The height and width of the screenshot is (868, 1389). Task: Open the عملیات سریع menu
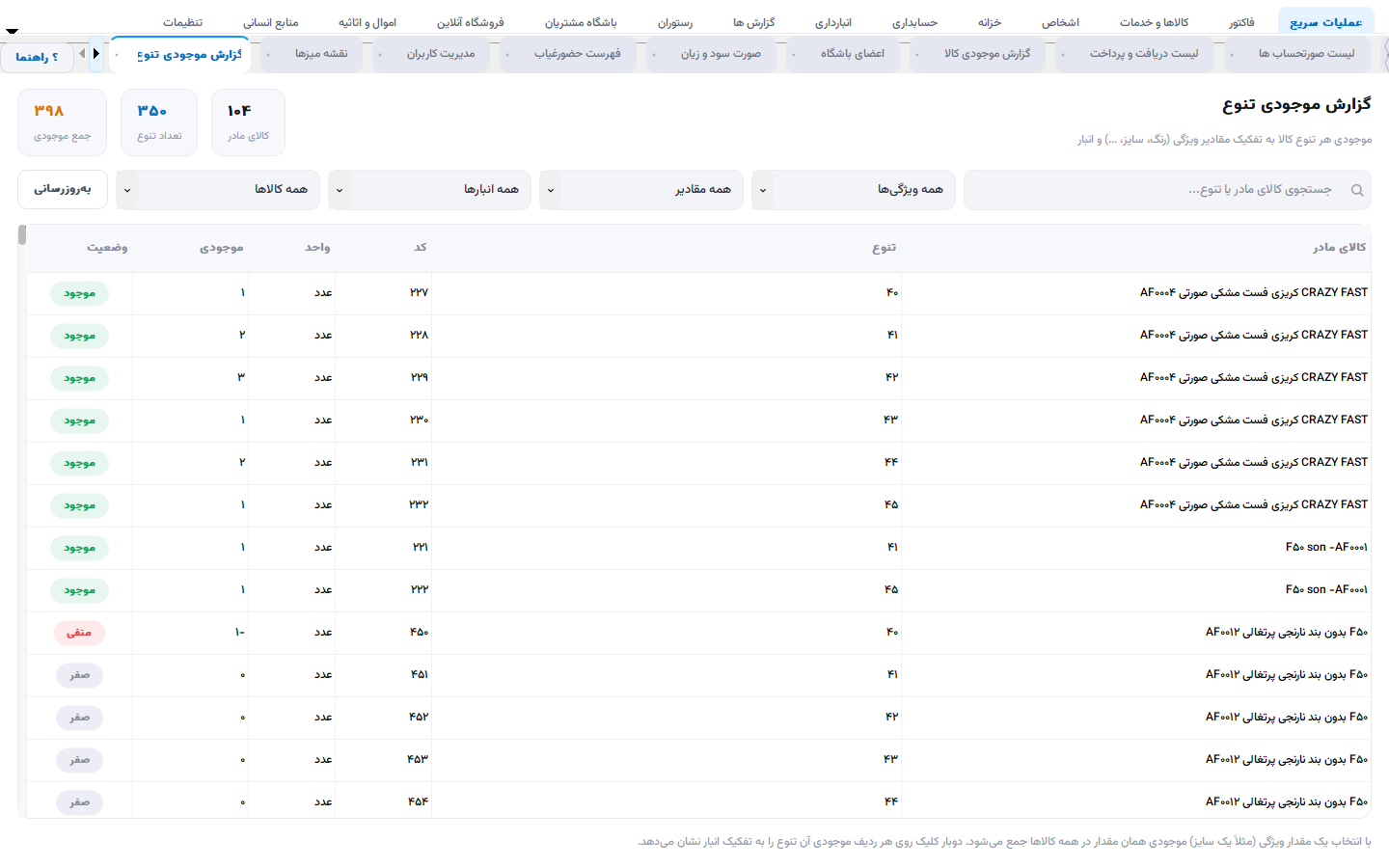pos(1325,22)
